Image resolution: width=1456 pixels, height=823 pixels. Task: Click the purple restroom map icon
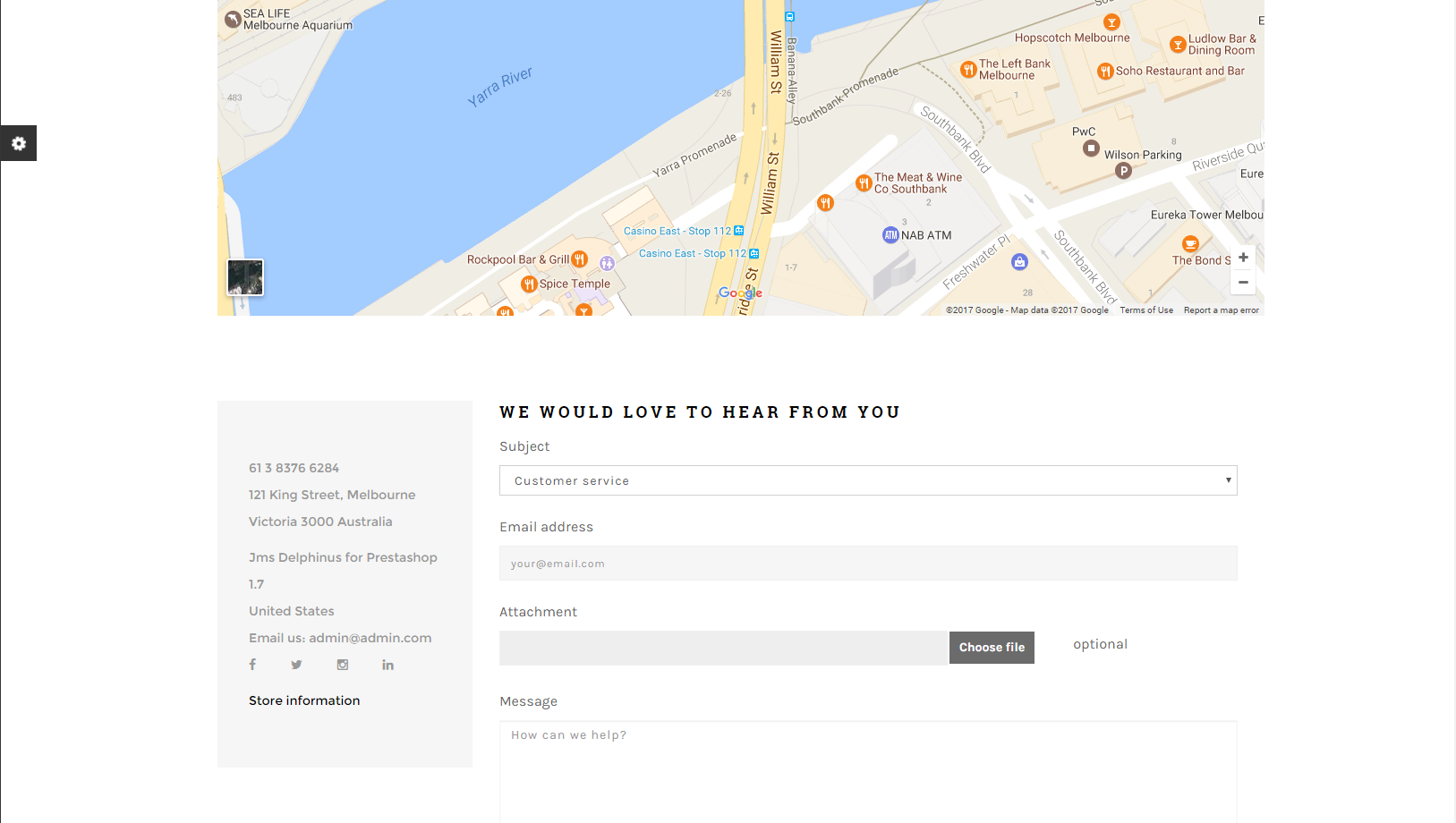tap(608, 263)
